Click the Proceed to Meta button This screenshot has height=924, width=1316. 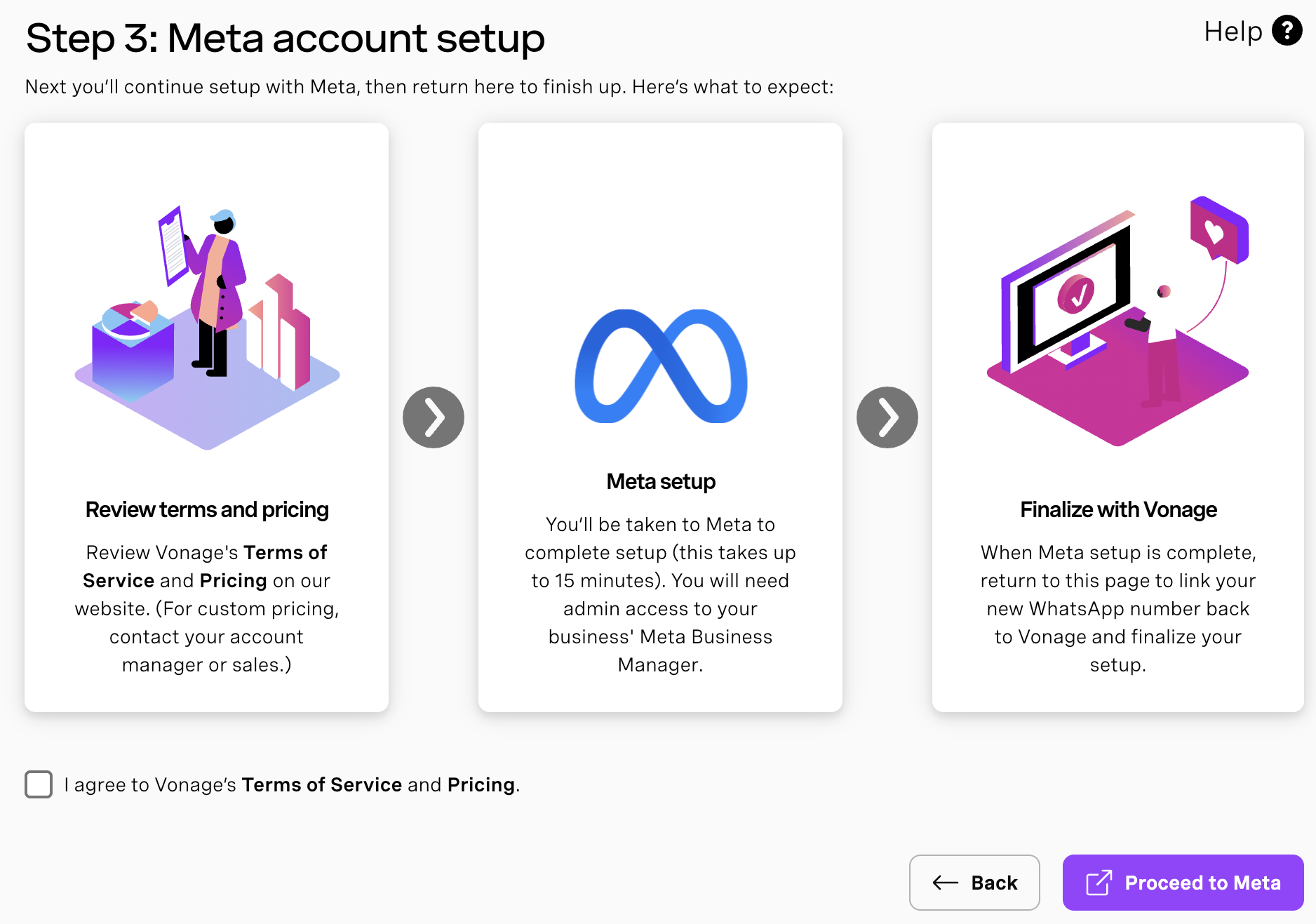(1183, 883)
